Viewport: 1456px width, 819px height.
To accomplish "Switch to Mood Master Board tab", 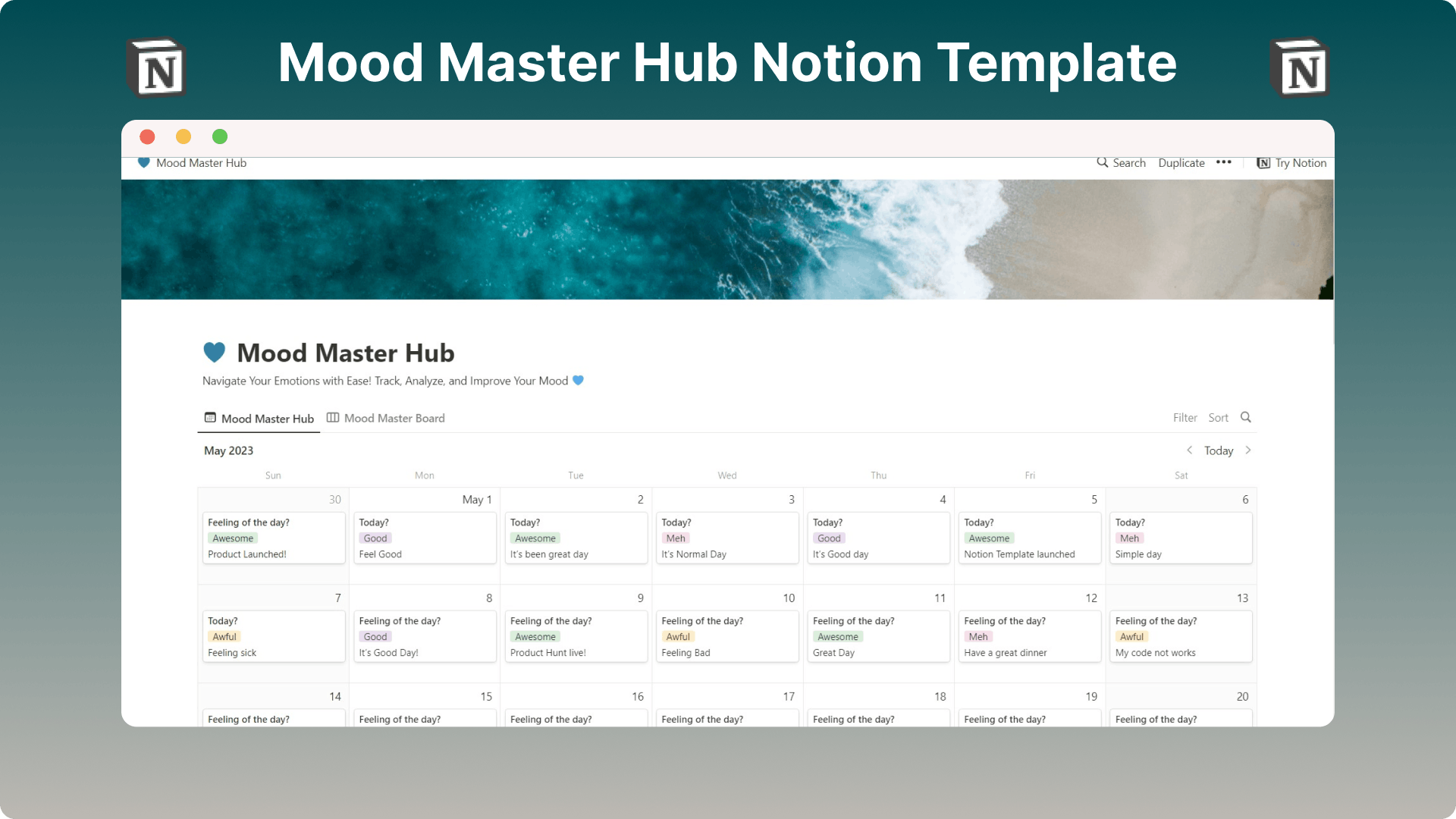I will pyautogui.click(x=385, y=419).
